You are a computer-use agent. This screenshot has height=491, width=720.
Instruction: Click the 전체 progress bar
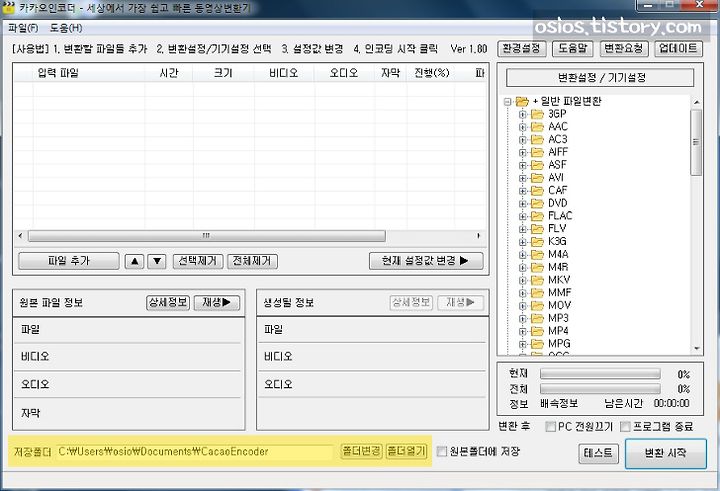tap(600, 389)
